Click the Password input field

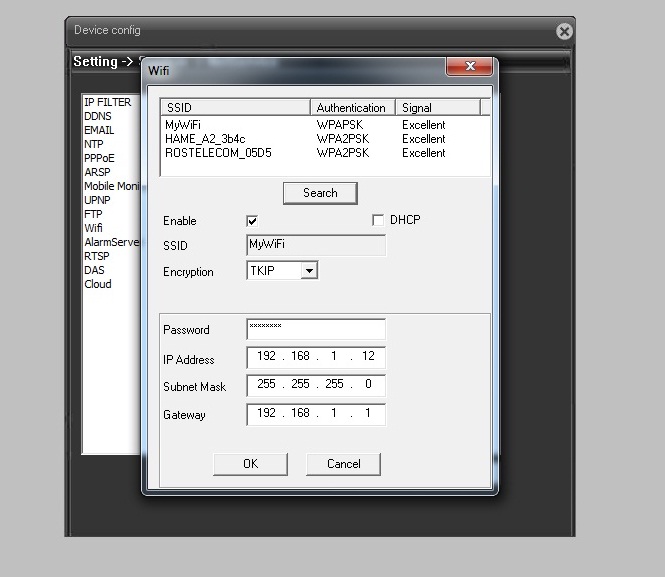coord(315,329)
